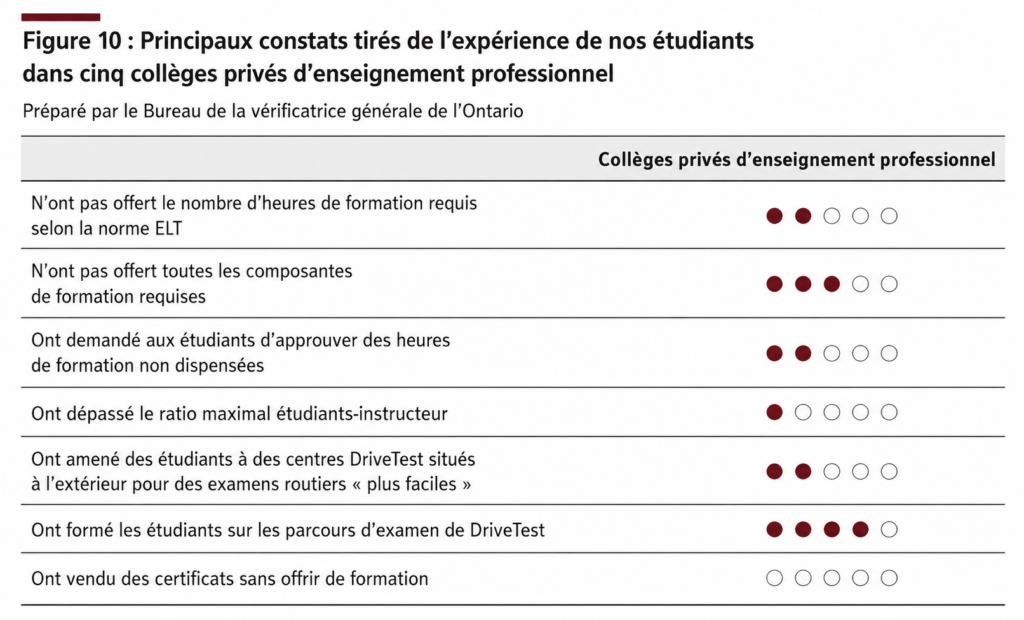Click second empty circle in ratio étudiants-instructeur row
The height and width of the screenshot is (620, 1024).
831,412
